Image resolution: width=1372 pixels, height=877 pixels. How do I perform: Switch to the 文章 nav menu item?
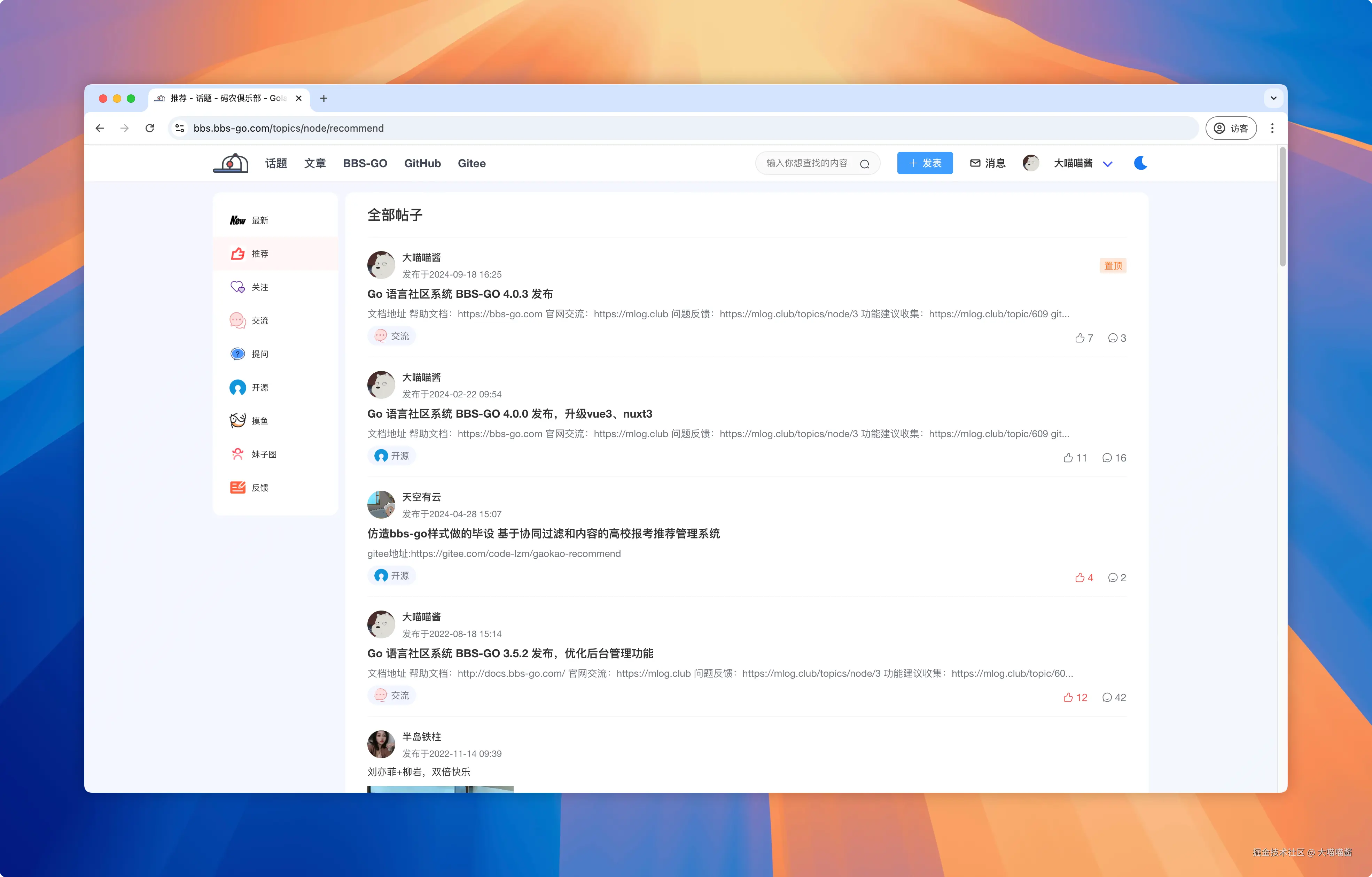pos(314,164)
